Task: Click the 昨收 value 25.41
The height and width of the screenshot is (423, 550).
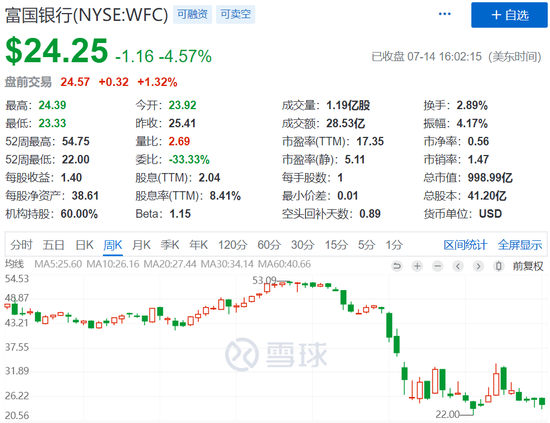Action: click(x=182, y=123)
